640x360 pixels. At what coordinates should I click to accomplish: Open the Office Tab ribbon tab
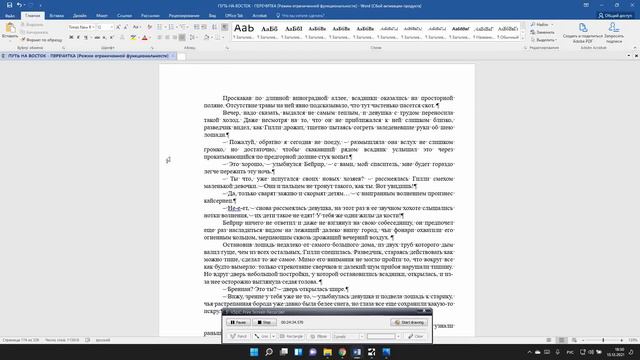(x=234, y=16)
